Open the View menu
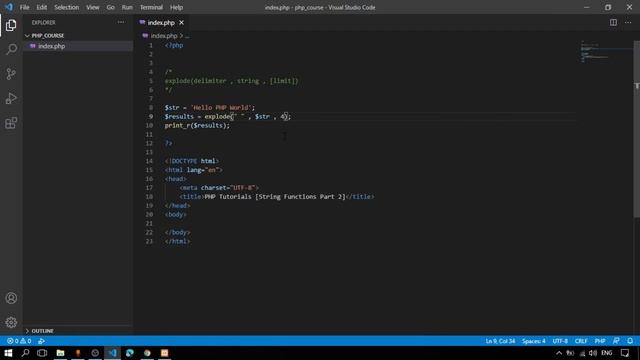 tap(93, 7)
